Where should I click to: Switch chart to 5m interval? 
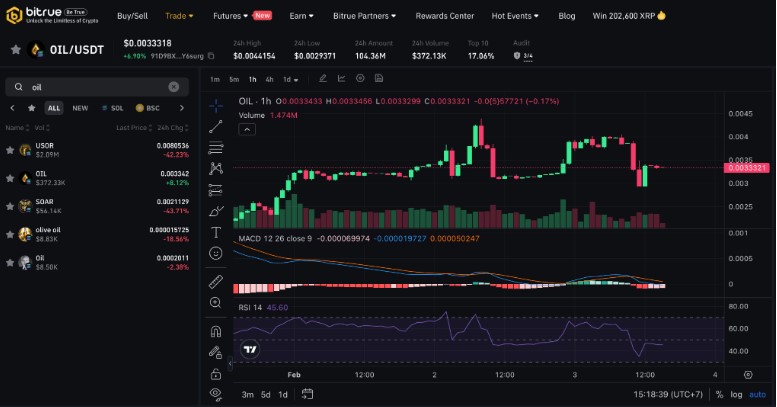click(x=234, y=79)
